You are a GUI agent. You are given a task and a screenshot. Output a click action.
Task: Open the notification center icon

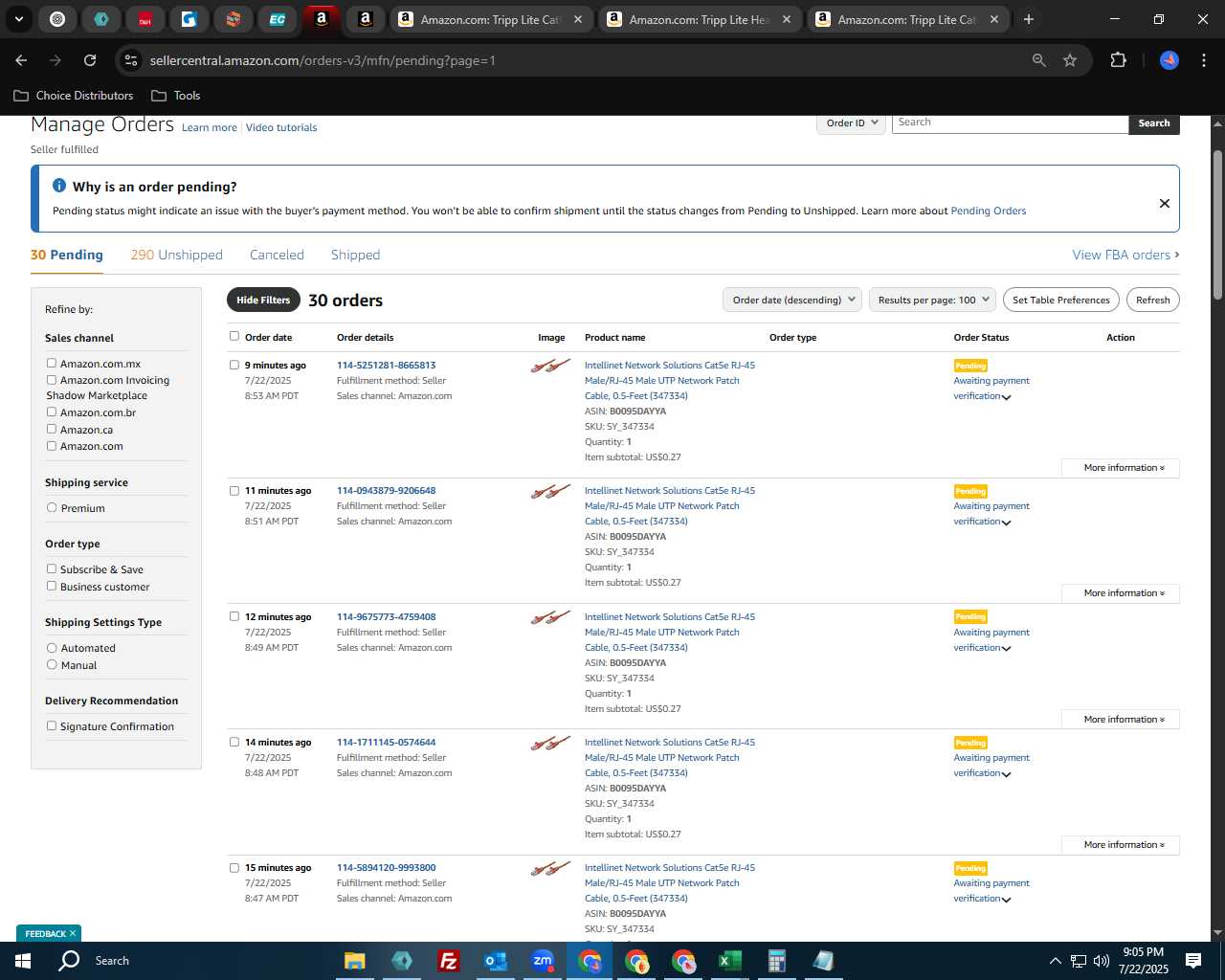click(1193, 961)
